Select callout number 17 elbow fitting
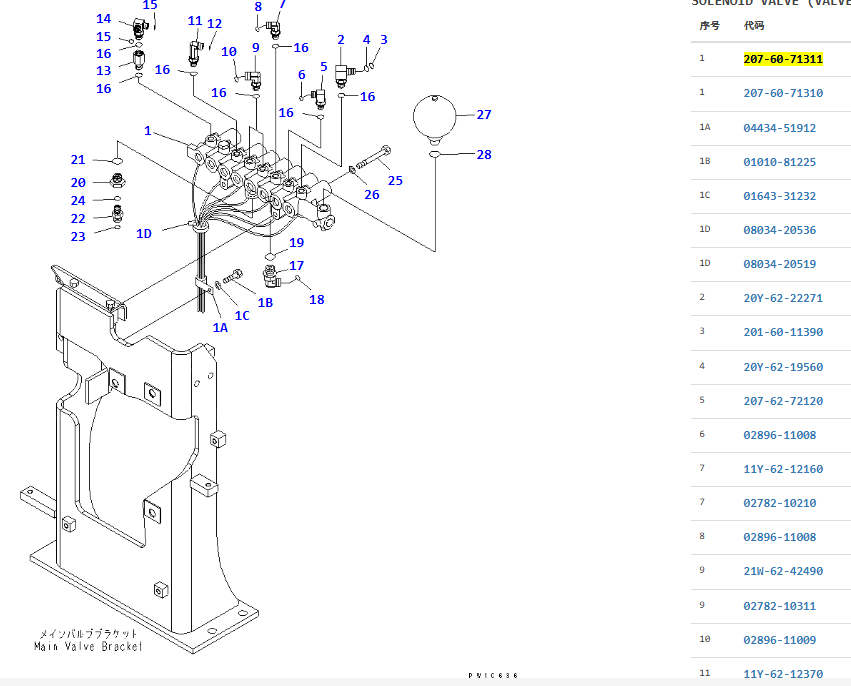This screenshot has width=851, height=686. [296, 266]
